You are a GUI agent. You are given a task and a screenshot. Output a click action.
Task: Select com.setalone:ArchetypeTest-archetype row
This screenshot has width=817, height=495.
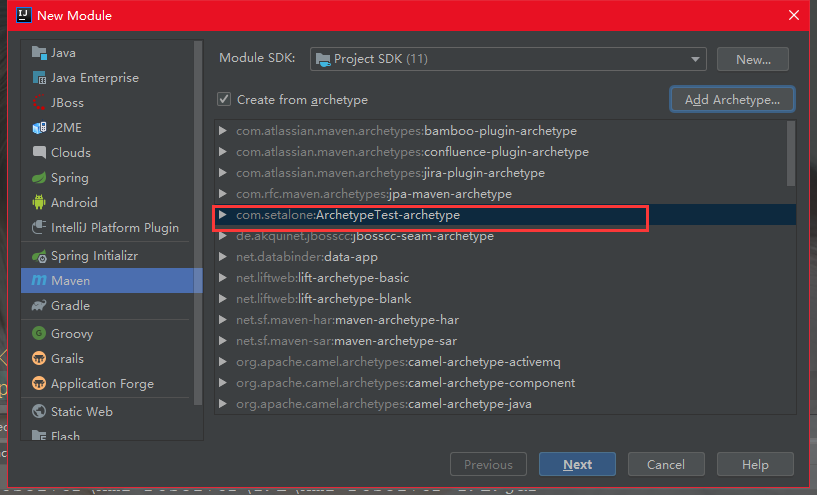click(504, 215)
